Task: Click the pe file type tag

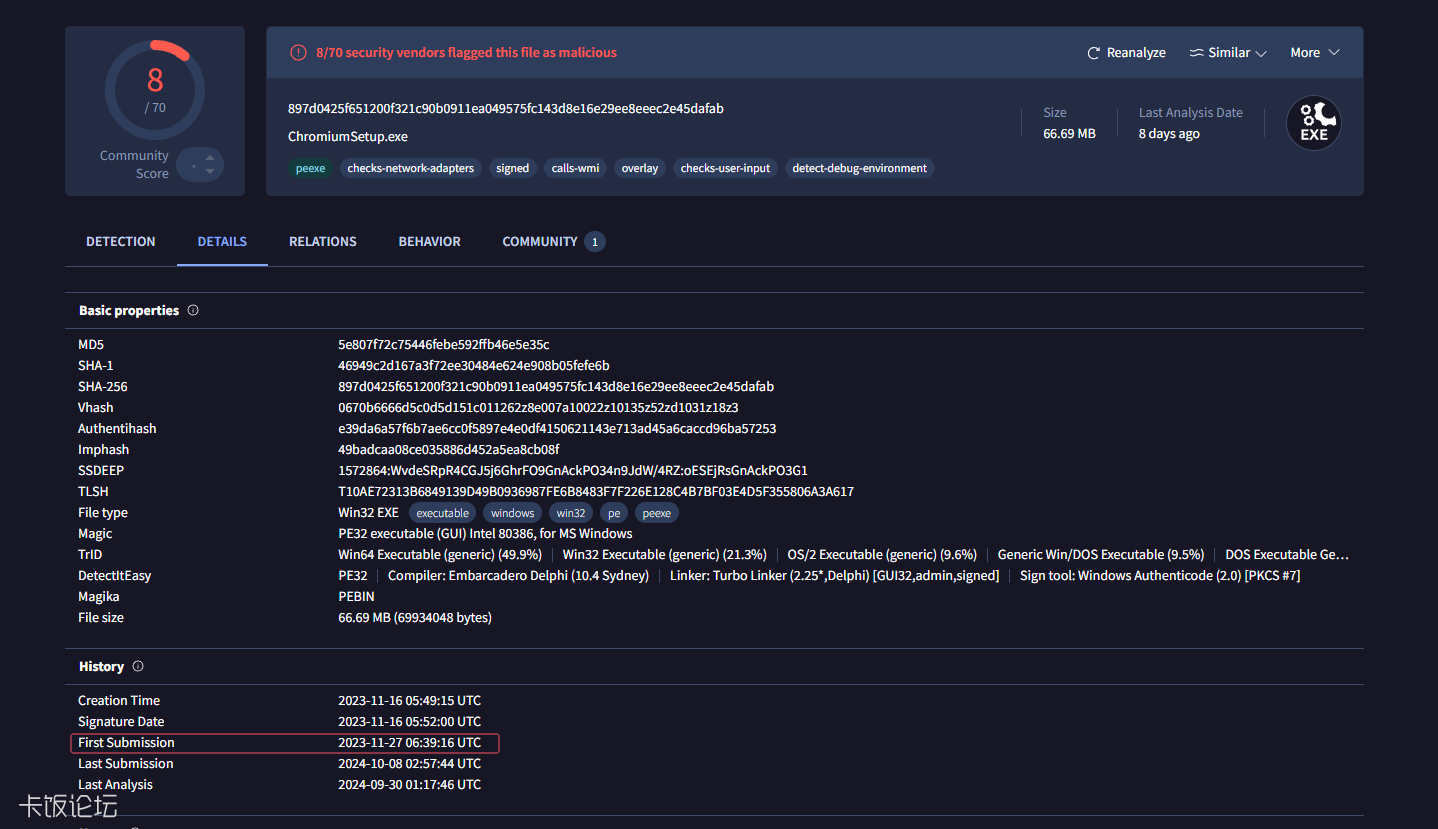Action: point(614,513)
